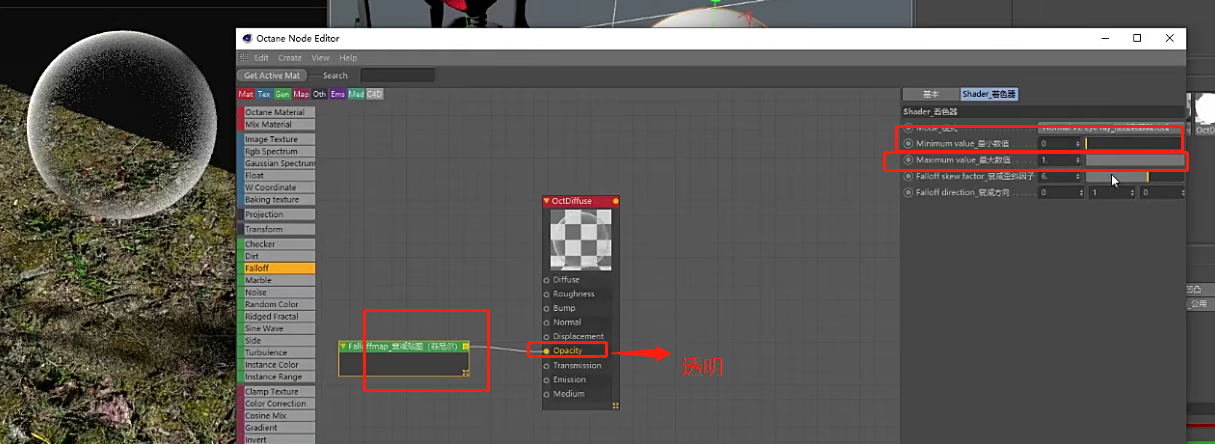Collapse the Falloffmap node triangle

(x=344, y=346)
